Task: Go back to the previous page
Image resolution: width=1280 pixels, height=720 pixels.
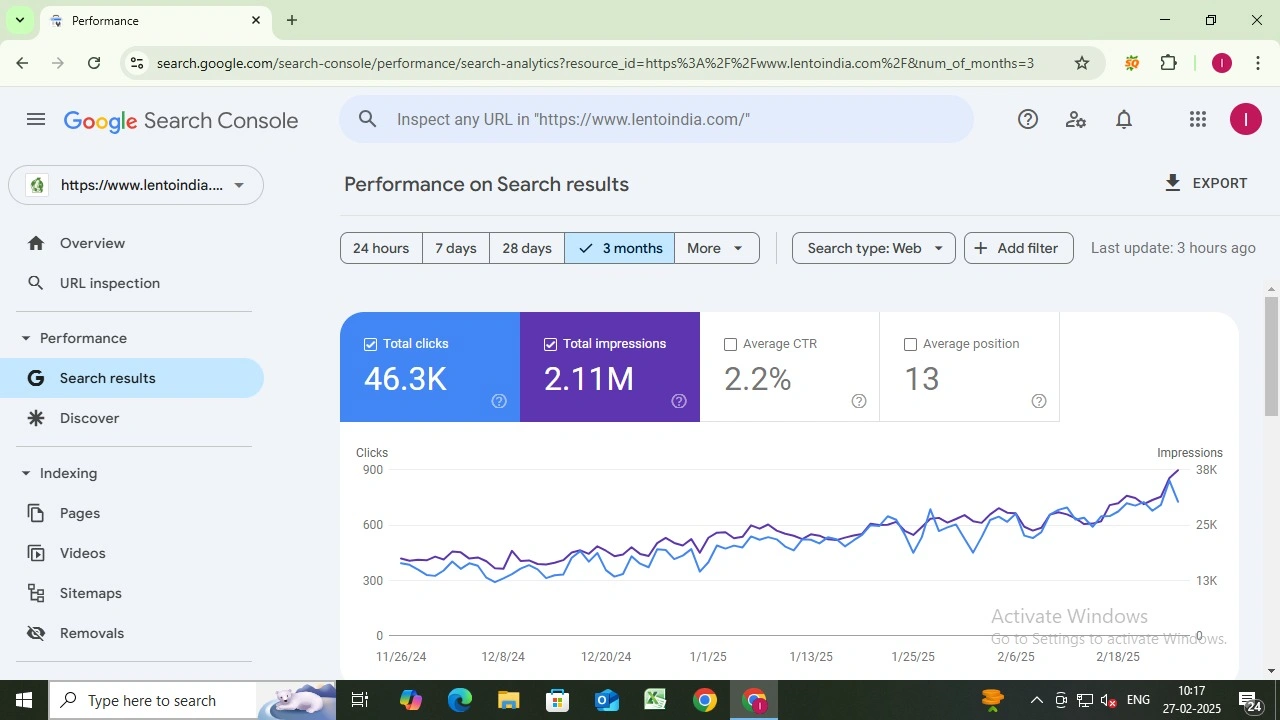Action: [x=22, y=63]
